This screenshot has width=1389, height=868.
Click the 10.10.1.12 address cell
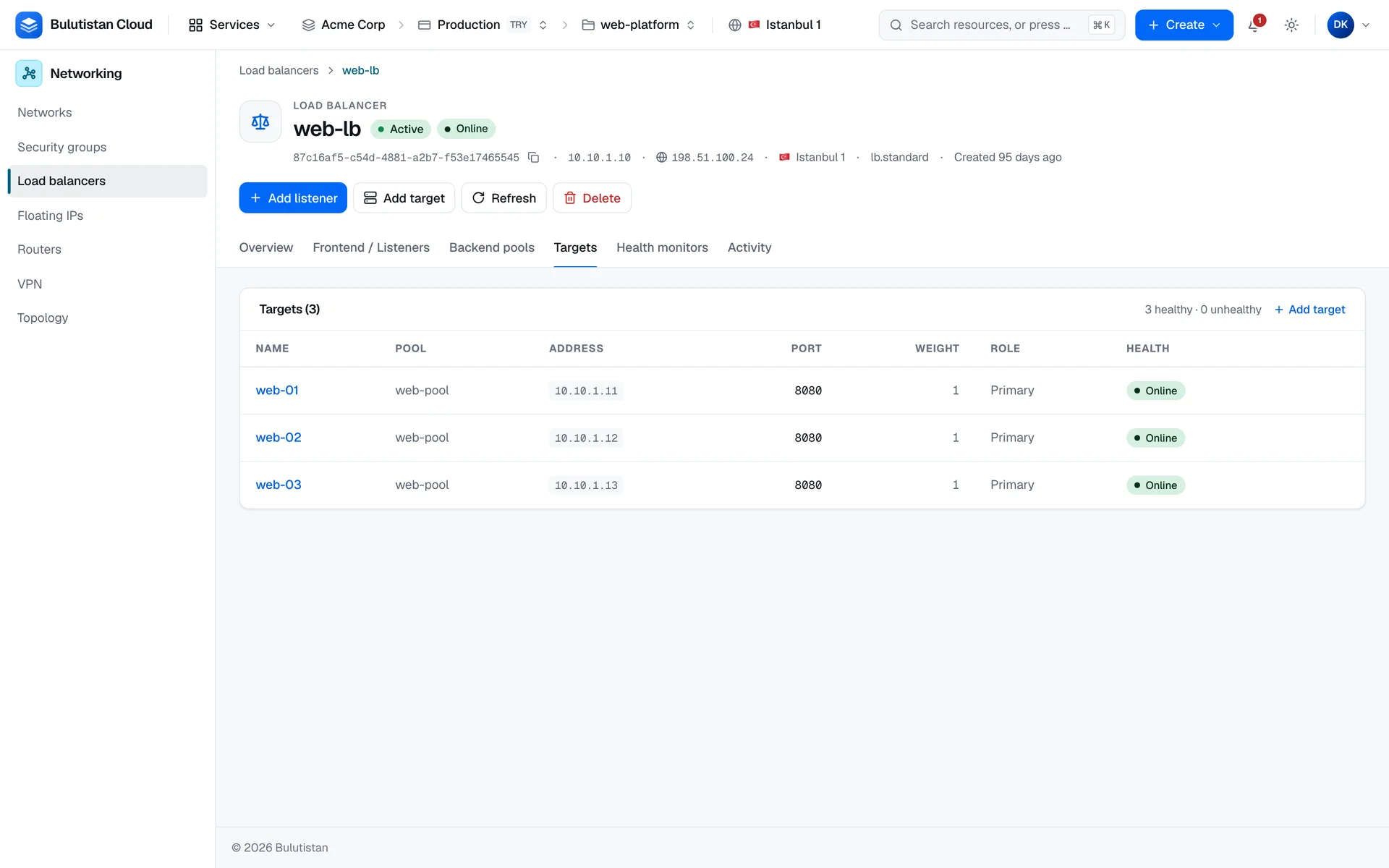pos(586,438)
